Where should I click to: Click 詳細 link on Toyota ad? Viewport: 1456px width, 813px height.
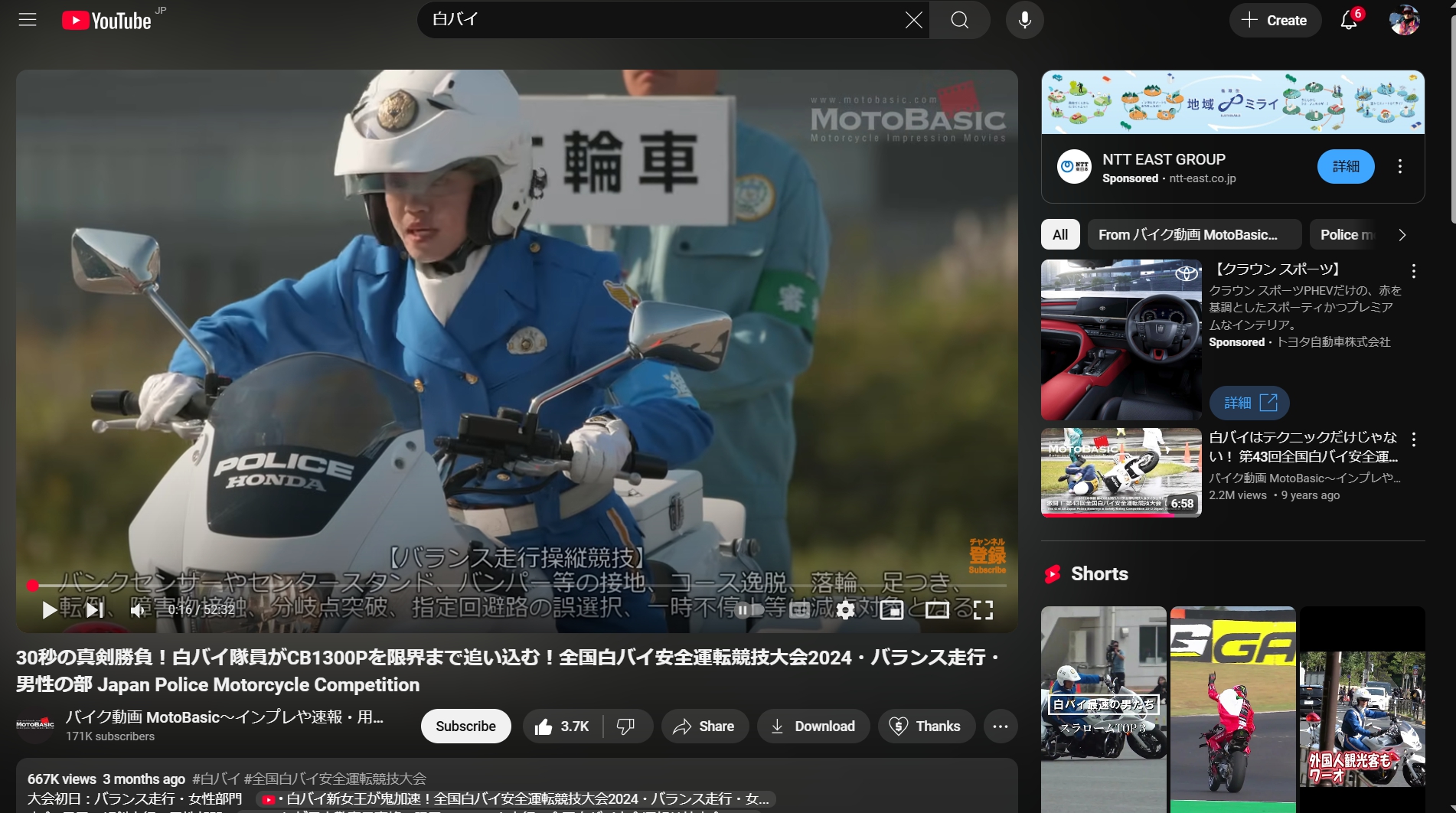pos(1249,403)
